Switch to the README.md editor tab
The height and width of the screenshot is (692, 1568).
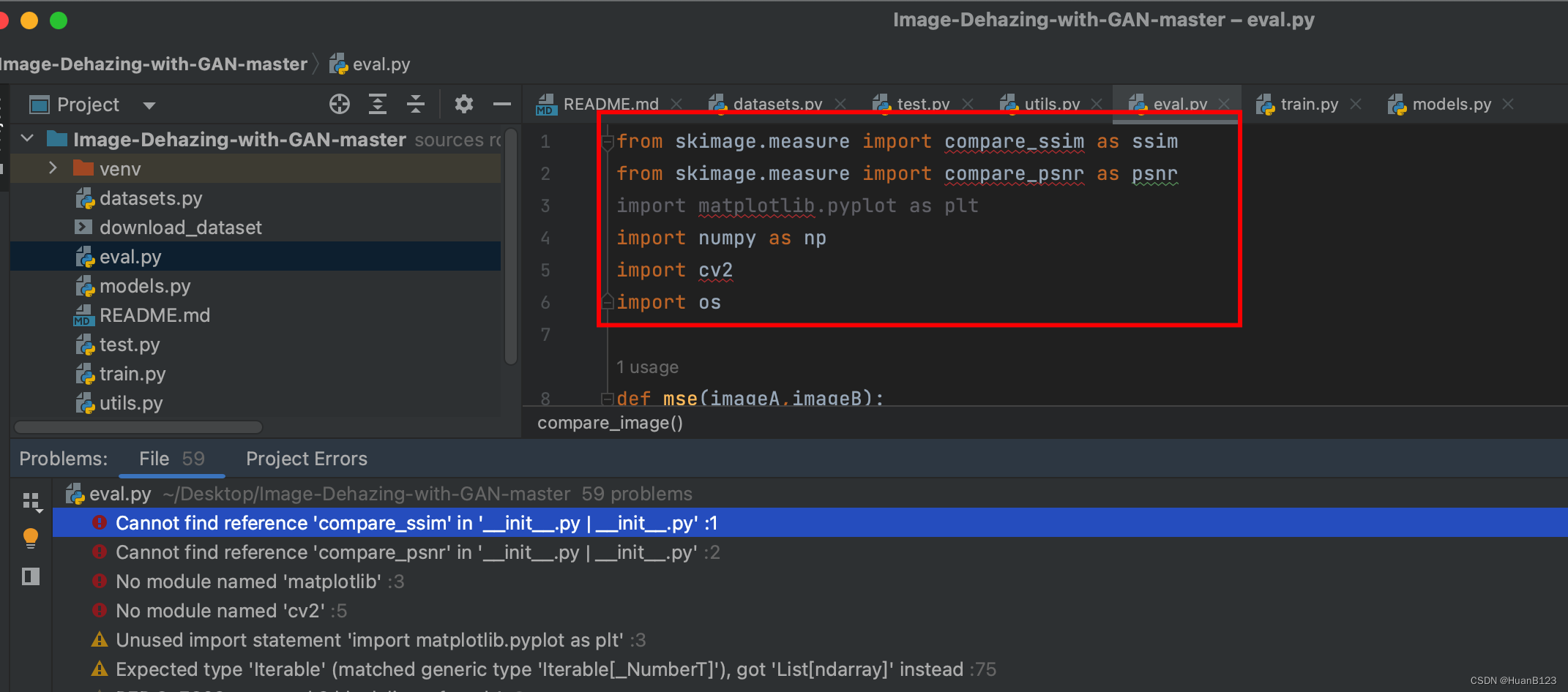pyautogui.click(x=597, y=104)
